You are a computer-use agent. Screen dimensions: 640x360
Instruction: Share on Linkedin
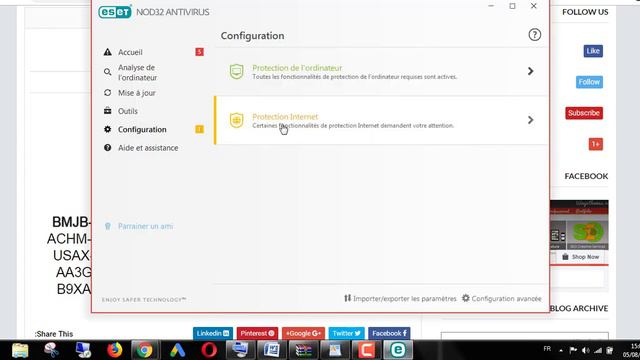[213, 333]
